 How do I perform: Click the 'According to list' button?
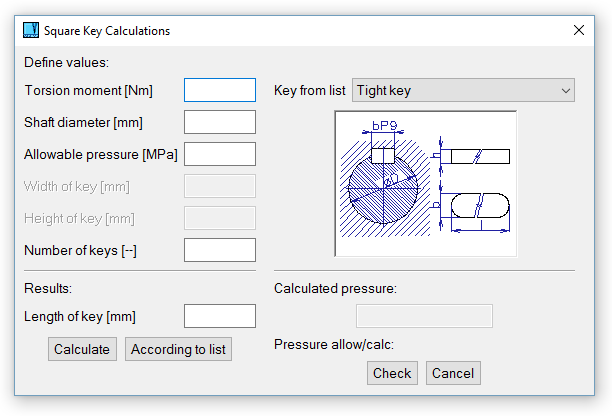point(179,349)
